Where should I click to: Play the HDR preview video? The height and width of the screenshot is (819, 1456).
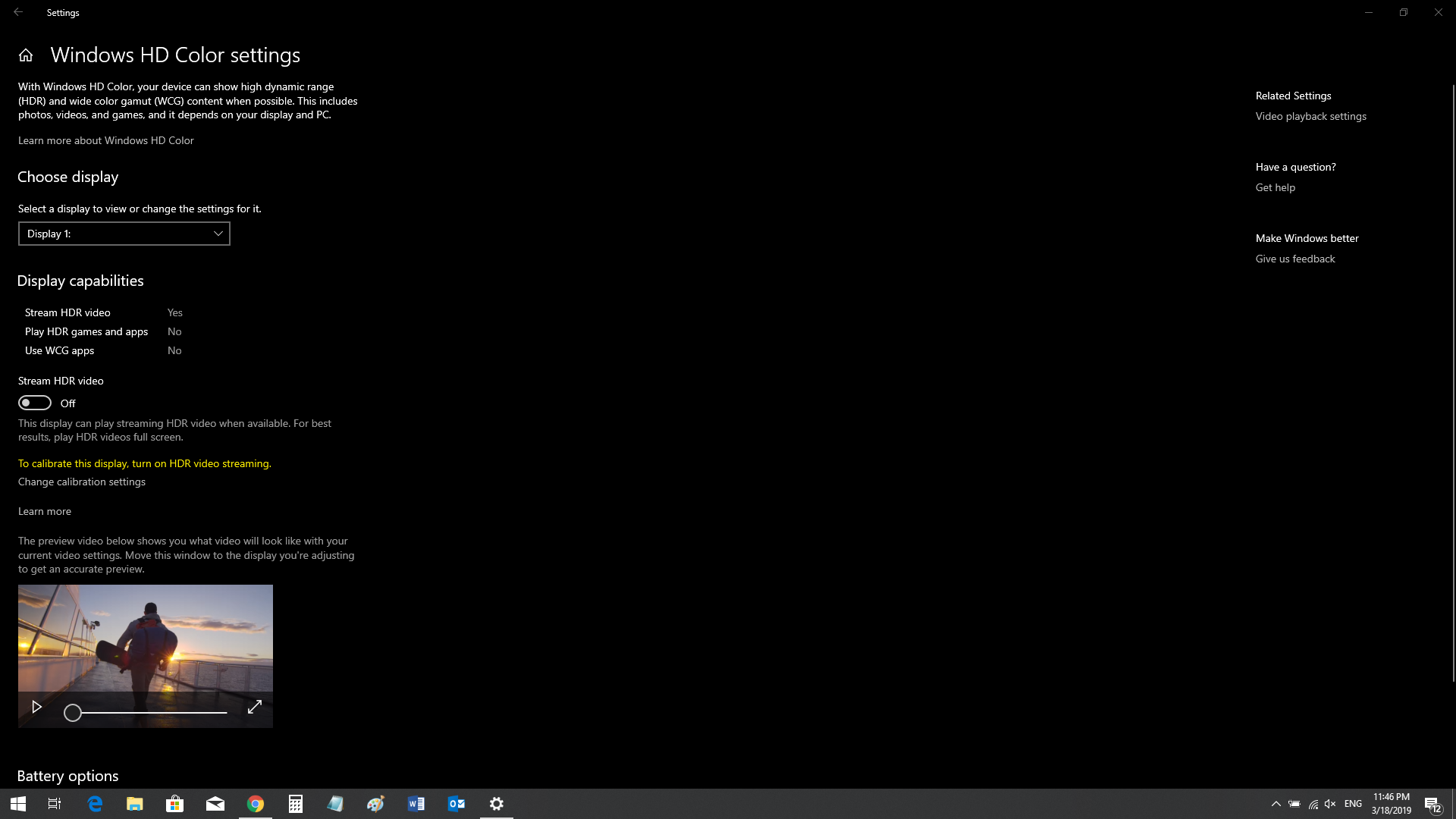click(36, 707)
